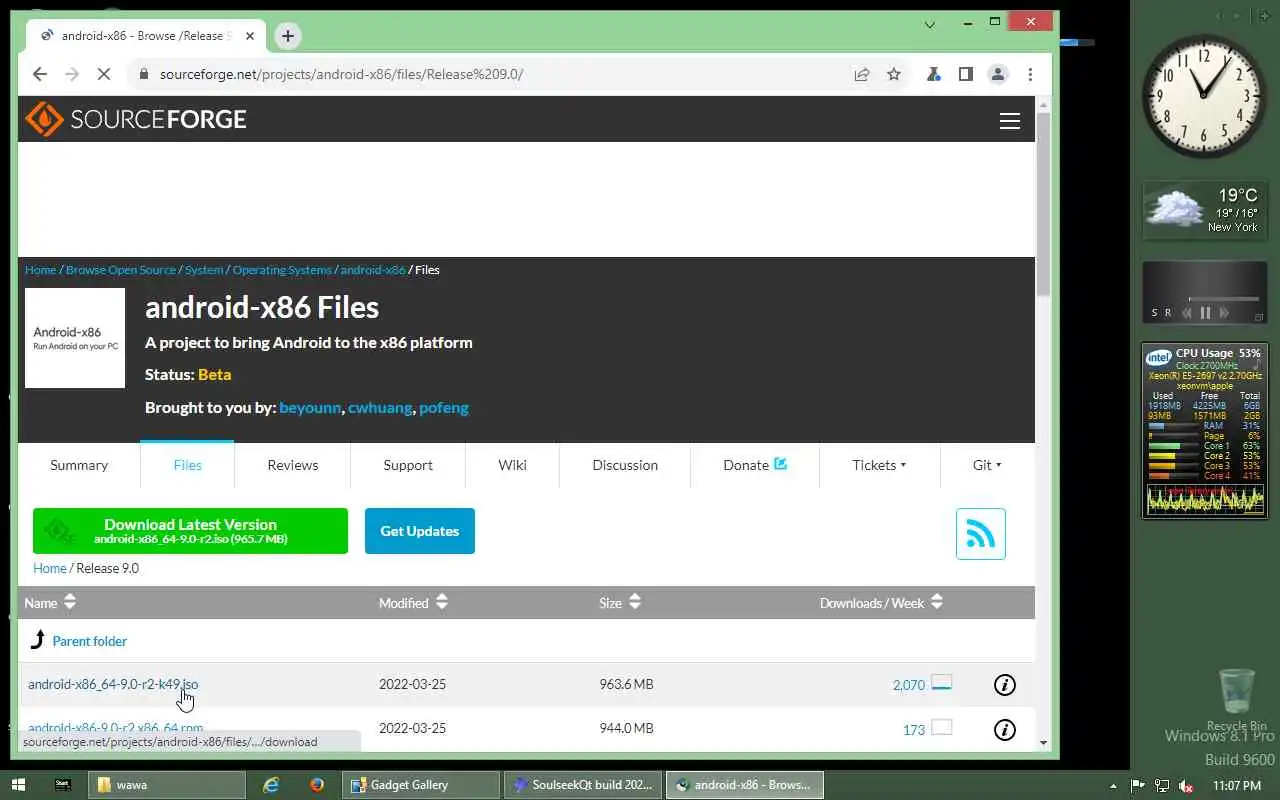Viewport: 1280px width, 800px height.
Task: Subscribe via the RSS feed icon
Action: pos(981,534)
